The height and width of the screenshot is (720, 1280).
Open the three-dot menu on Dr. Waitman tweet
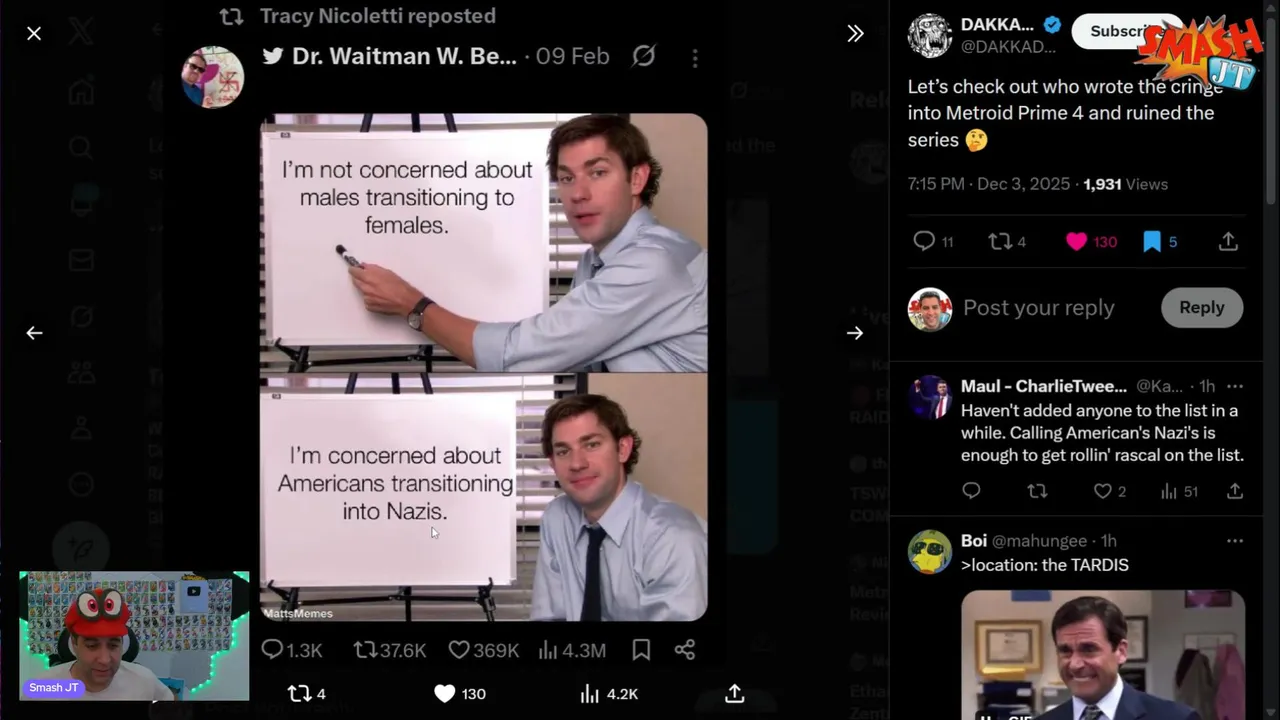(695, 58)
